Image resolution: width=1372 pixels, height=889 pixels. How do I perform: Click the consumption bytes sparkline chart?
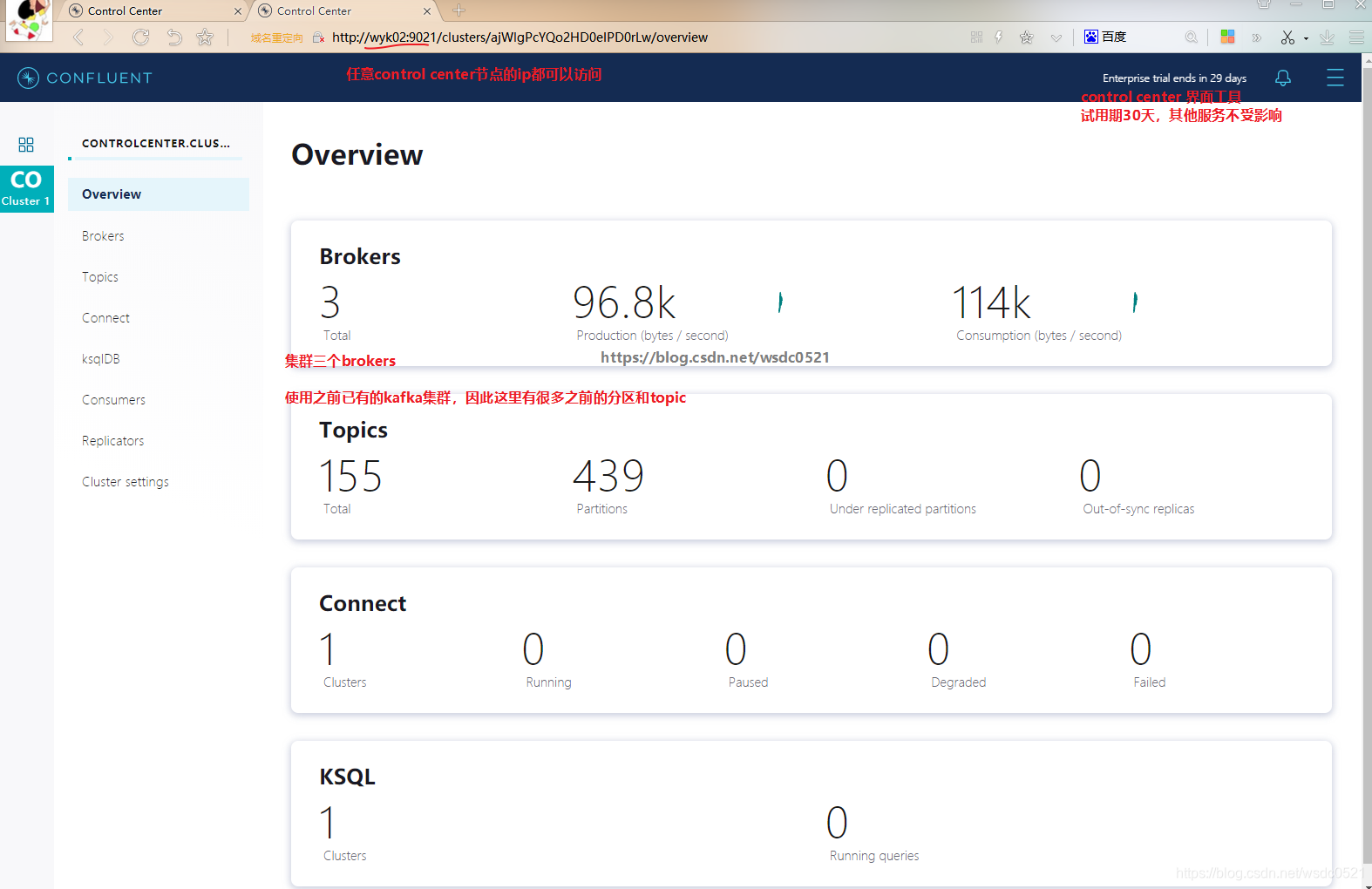pos(1135,302)
